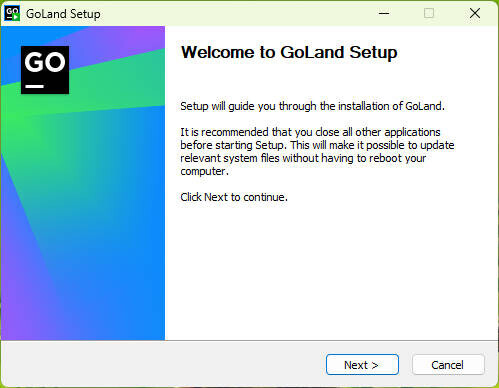Image resolution: width=499 pixels, height=388 pixels.
Task: Click the "Click Next to continue." text
Action: point(234,197)
